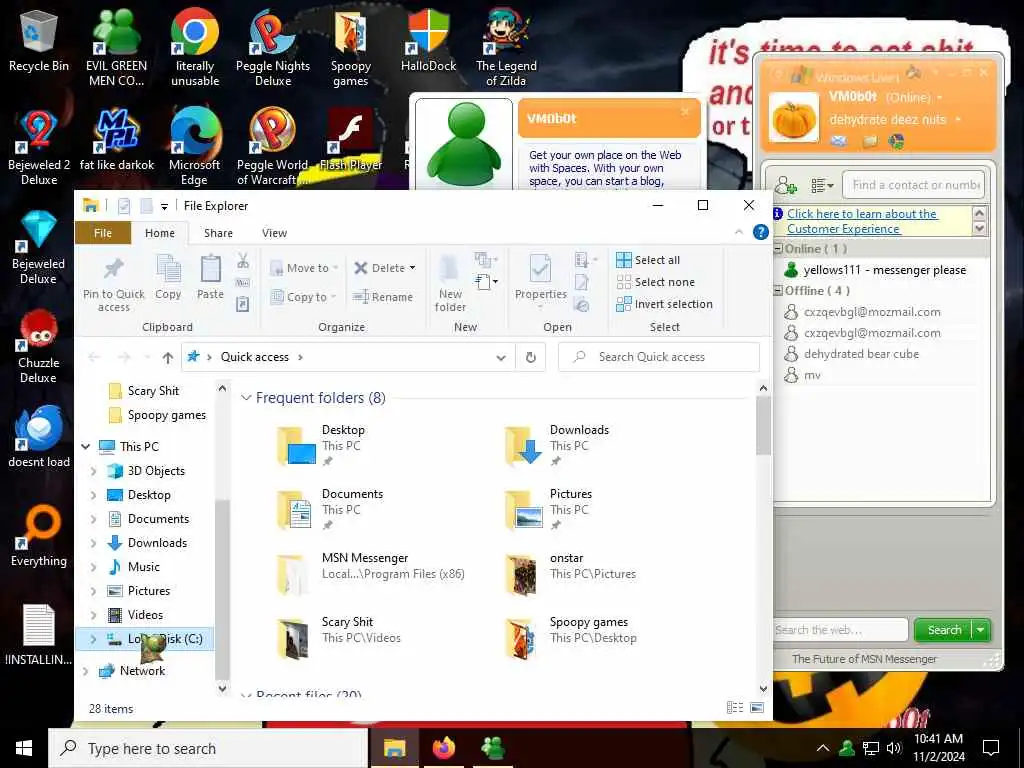Click the Find a contact field

[x=913, y=185]
